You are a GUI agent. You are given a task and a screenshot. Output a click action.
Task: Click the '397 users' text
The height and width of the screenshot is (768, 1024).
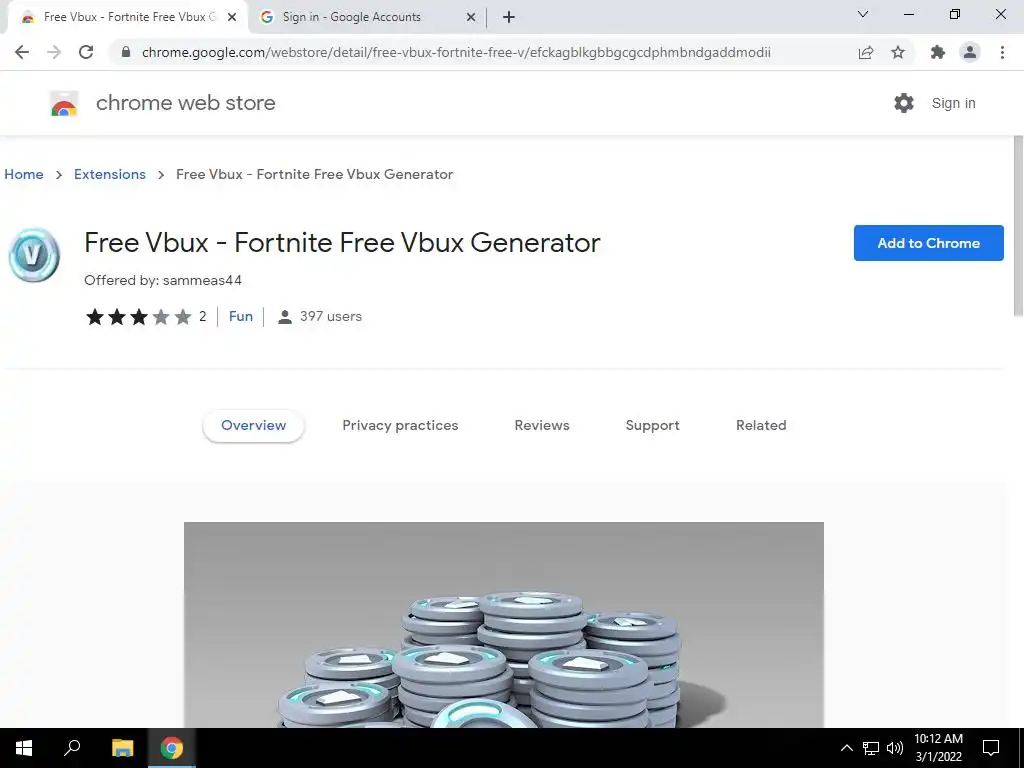330,316
